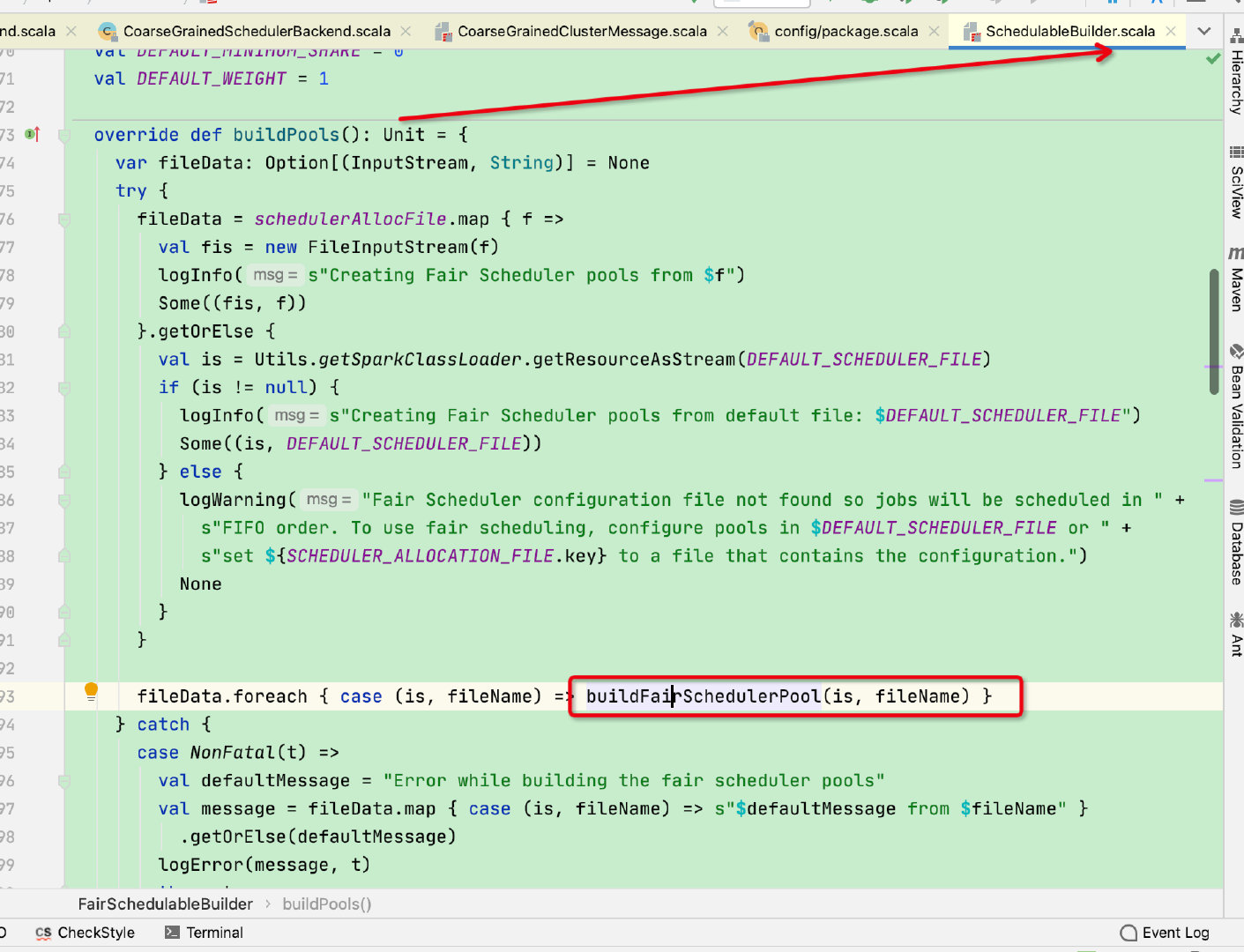Image resolution: width=1244 pixels, height=952 pixels.
Task: Open the Hierarchy tool window
Action: coord(1236,71)
